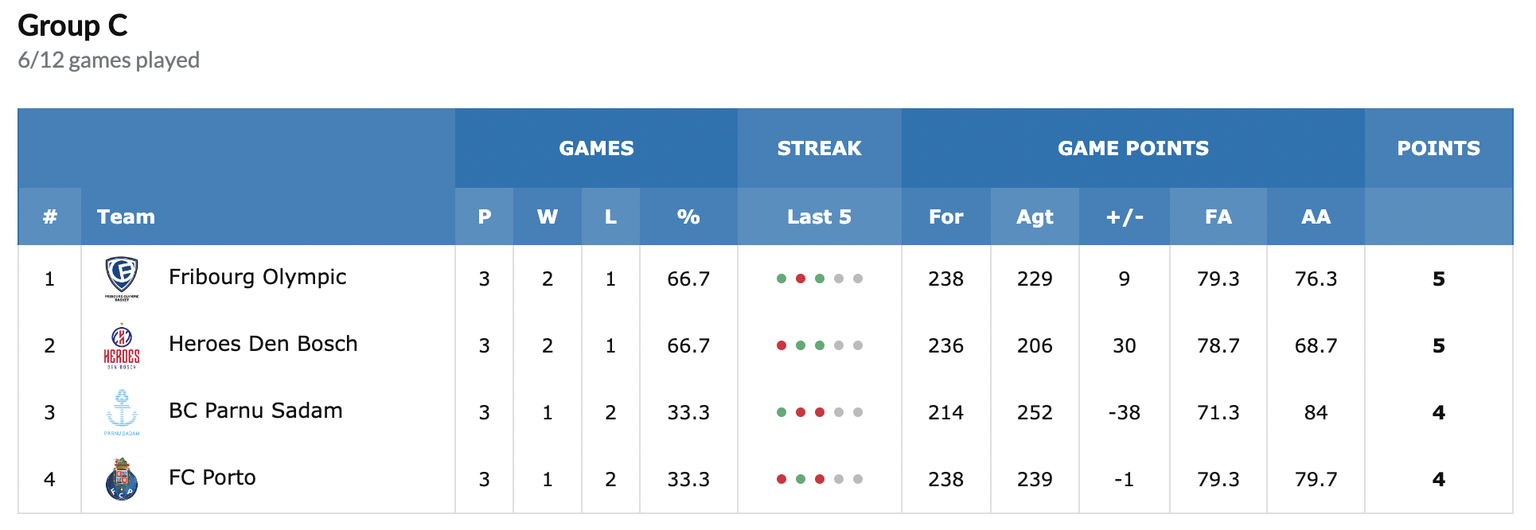The height and width of the screenshot is (530, 1536).
Task: Click Fribourg Olympic's first green streak dot
Action: (781, 279)
